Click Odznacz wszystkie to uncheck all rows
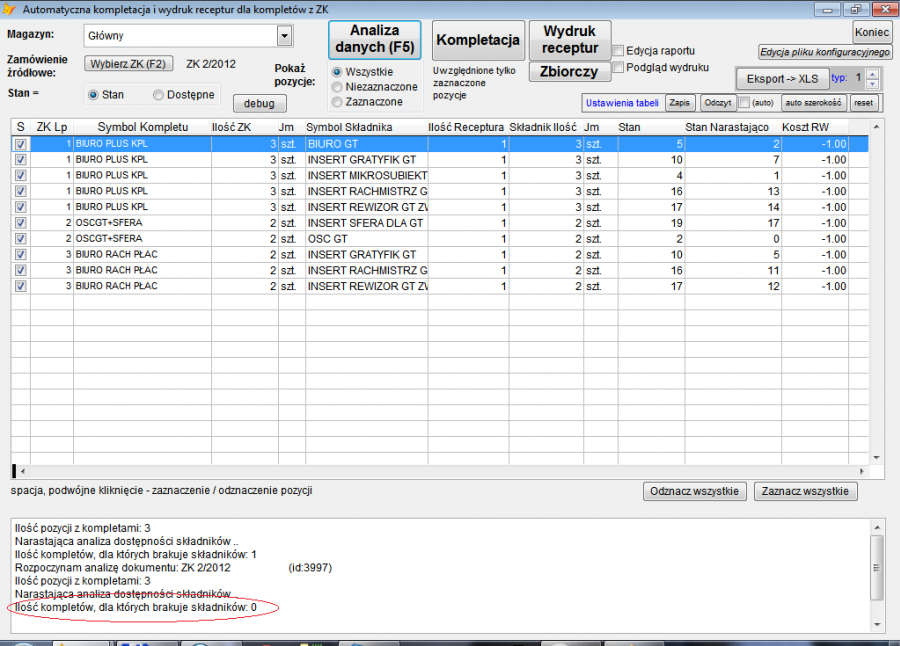This screenshot has height=646, width=900. click(695, 492)
